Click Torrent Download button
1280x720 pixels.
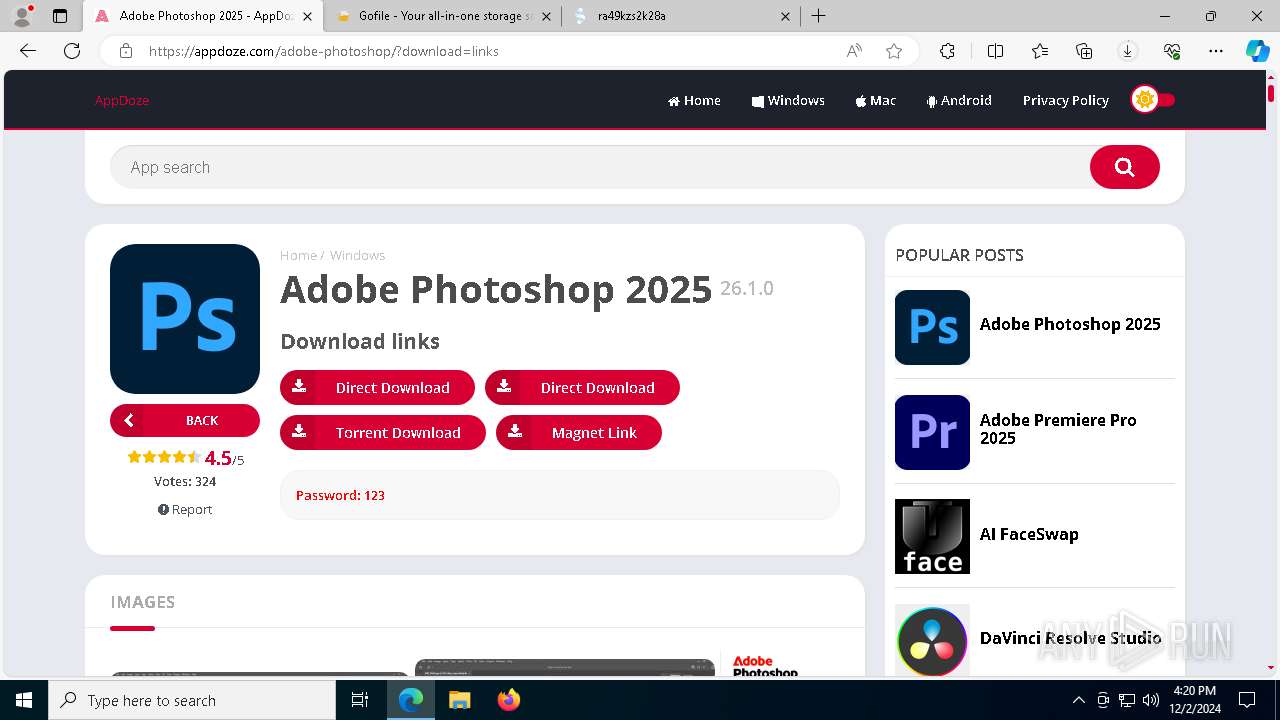383,432
